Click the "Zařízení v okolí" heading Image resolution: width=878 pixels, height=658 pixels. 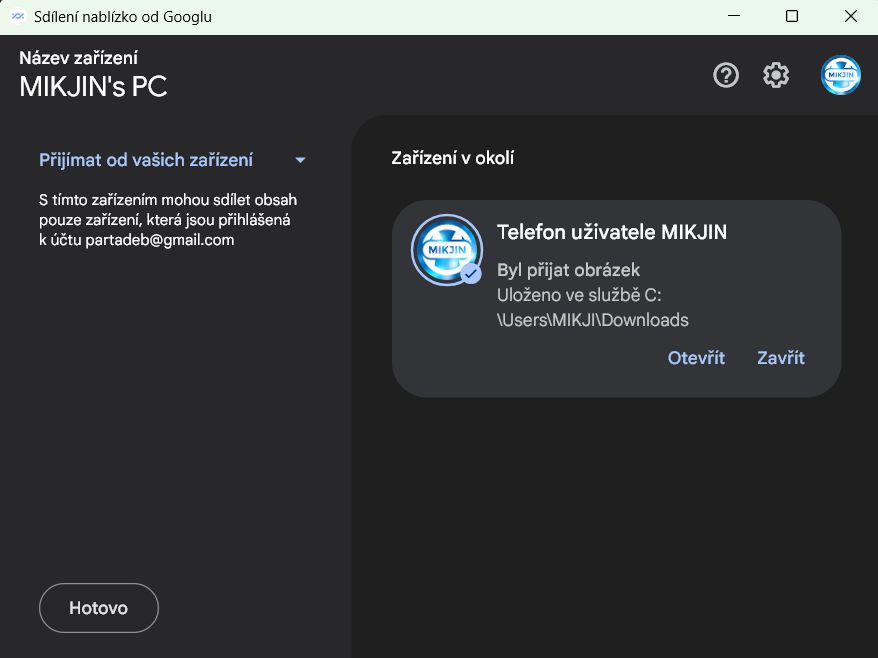pos(452,158)
